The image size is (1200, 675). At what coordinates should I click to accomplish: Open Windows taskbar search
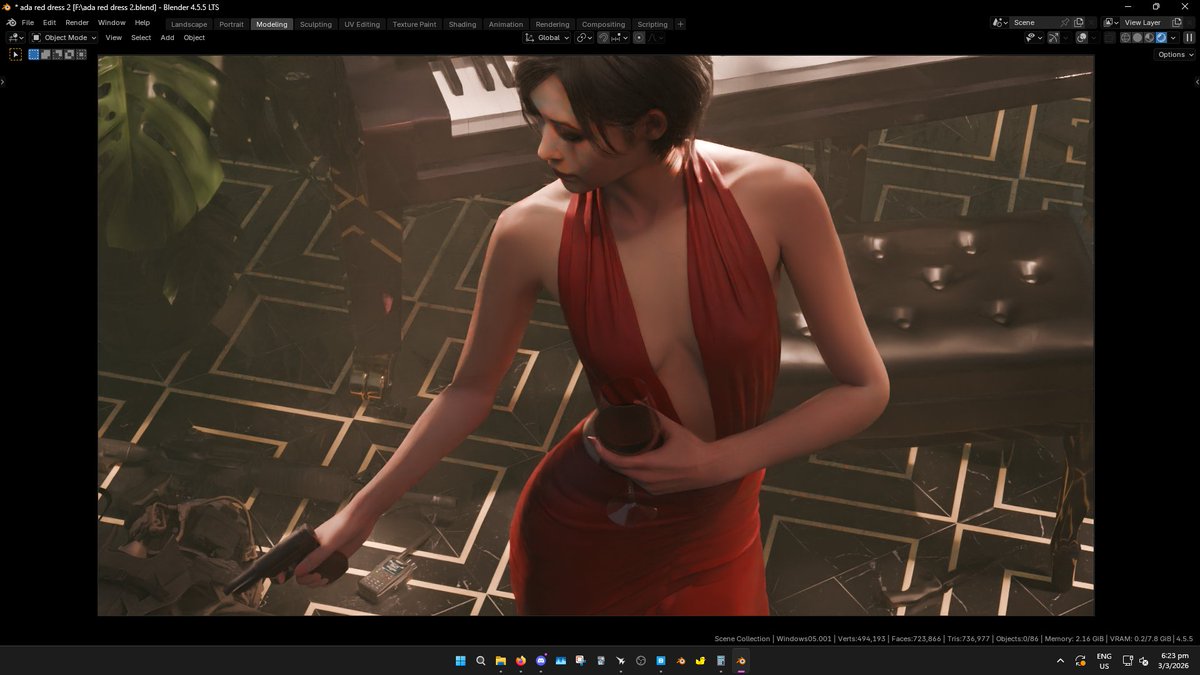481,661
